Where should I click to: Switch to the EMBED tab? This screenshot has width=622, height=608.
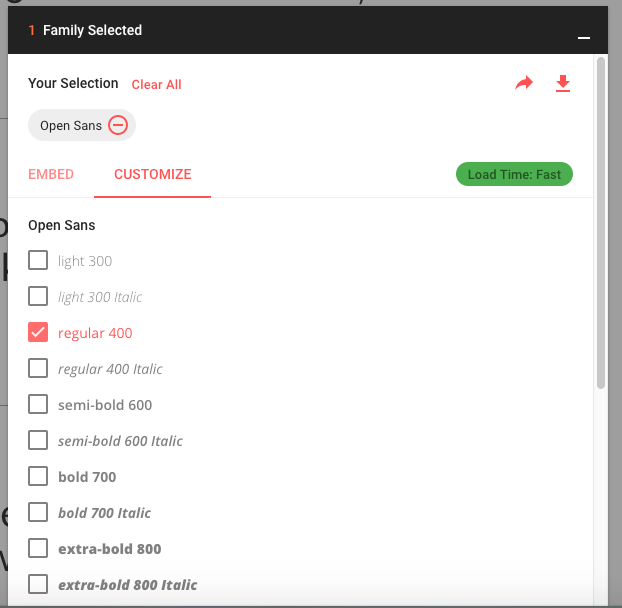click(51, 175)
